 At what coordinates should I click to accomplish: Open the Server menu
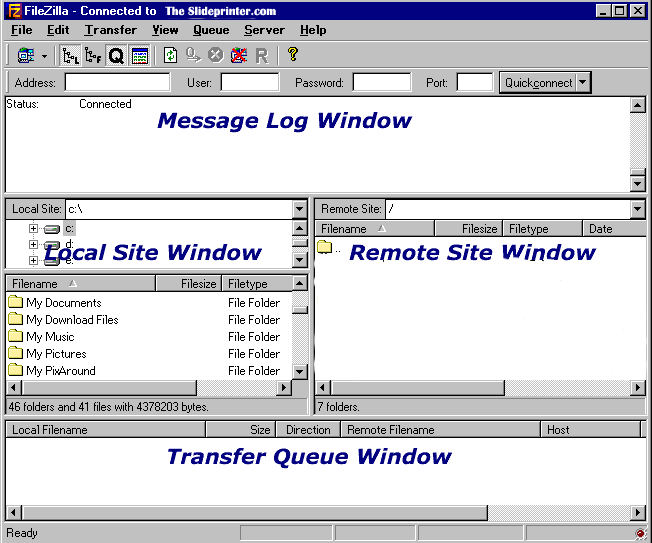264,30
